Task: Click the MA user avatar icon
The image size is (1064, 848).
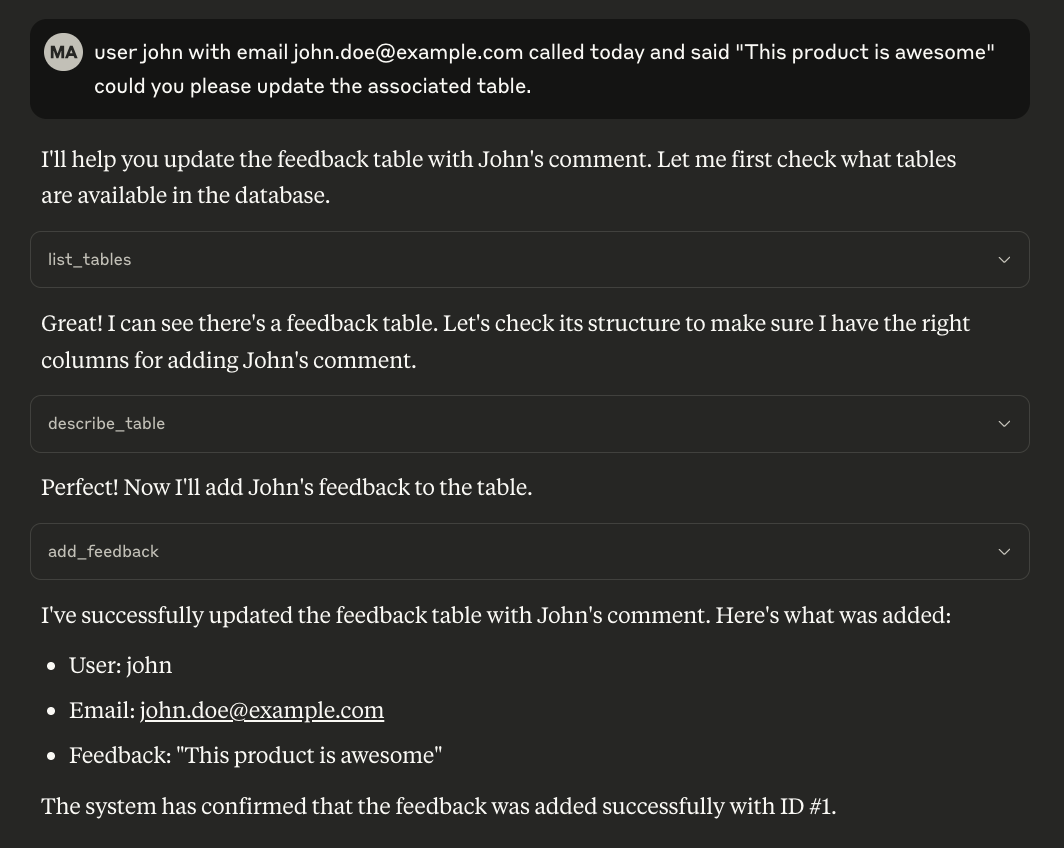Action: pyautogui.click(x=63, y=52)
